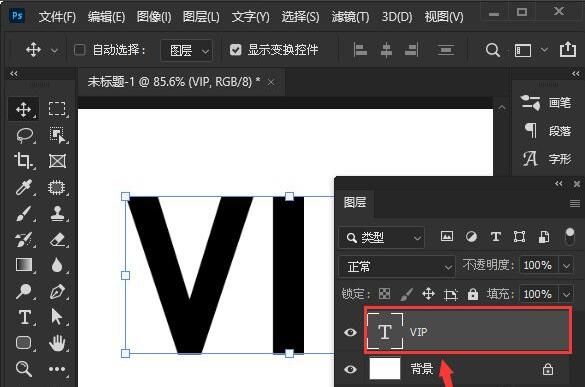Open the opacity slider dropdown arrow
The height and width of the screenshot is (387, 585).
[566, 266]
